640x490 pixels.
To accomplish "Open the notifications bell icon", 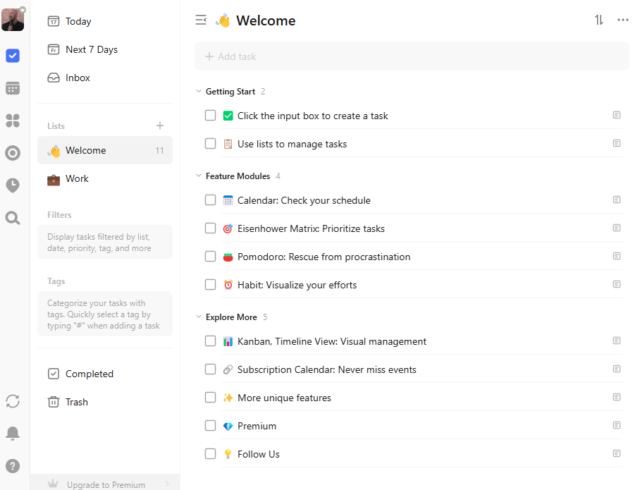I will [13, 433].
